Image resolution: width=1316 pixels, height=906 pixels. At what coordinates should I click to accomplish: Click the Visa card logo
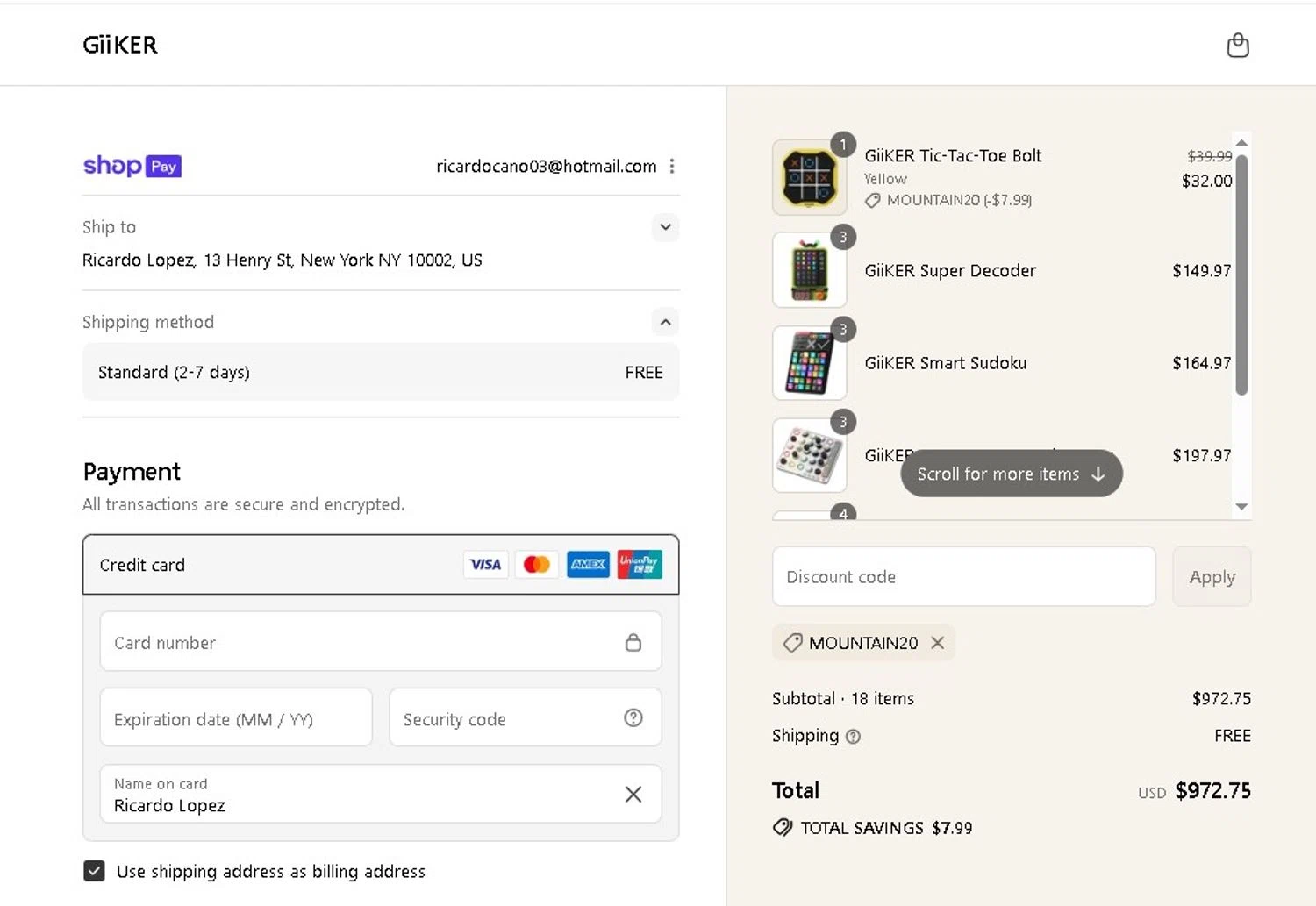[485, 564]
